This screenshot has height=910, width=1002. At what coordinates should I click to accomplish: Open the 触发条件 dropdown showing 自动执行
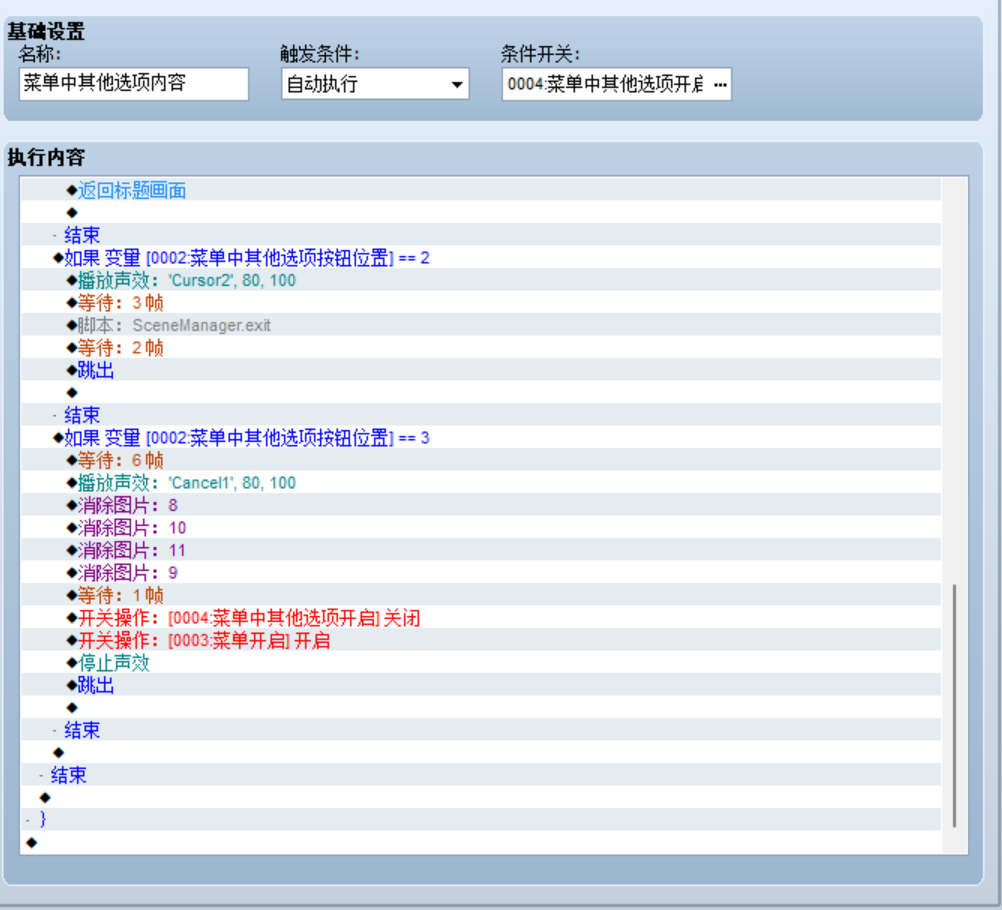(x=375, y=84)
